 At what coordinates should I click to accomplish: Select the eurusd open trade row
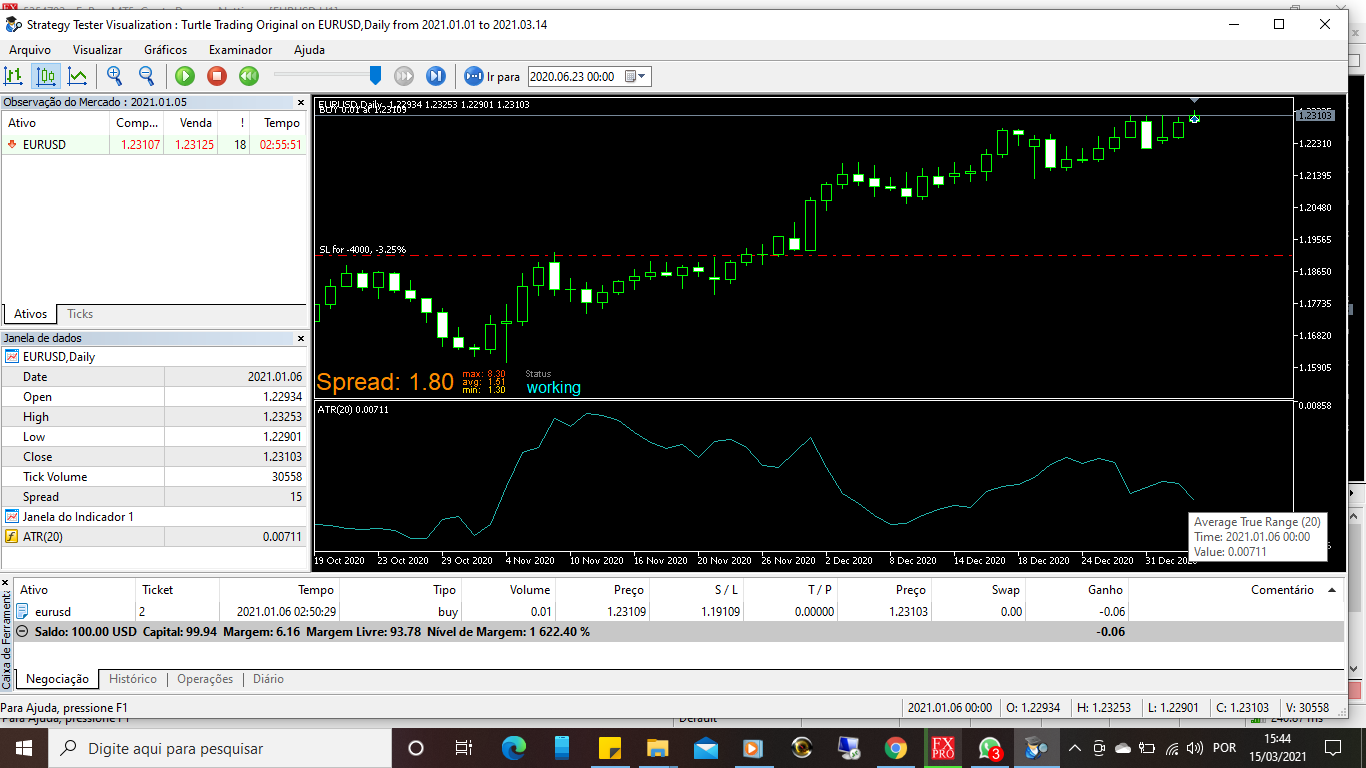coord(680,611)
